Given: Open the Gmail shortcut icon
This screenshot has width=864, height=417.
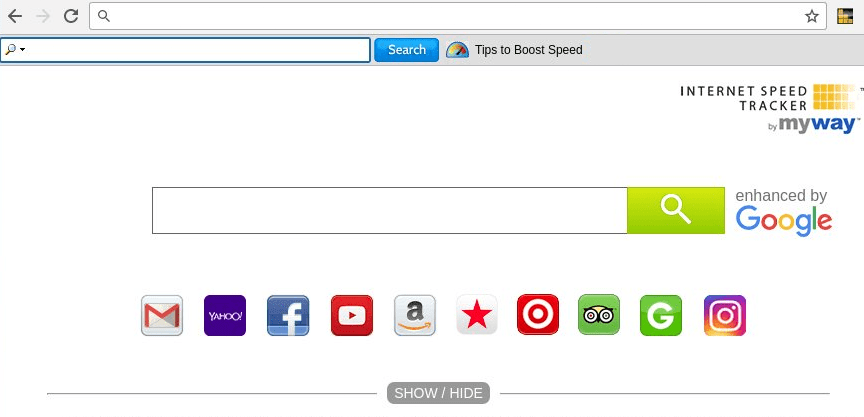Looking at the screenshot, I should click(161, 315).
